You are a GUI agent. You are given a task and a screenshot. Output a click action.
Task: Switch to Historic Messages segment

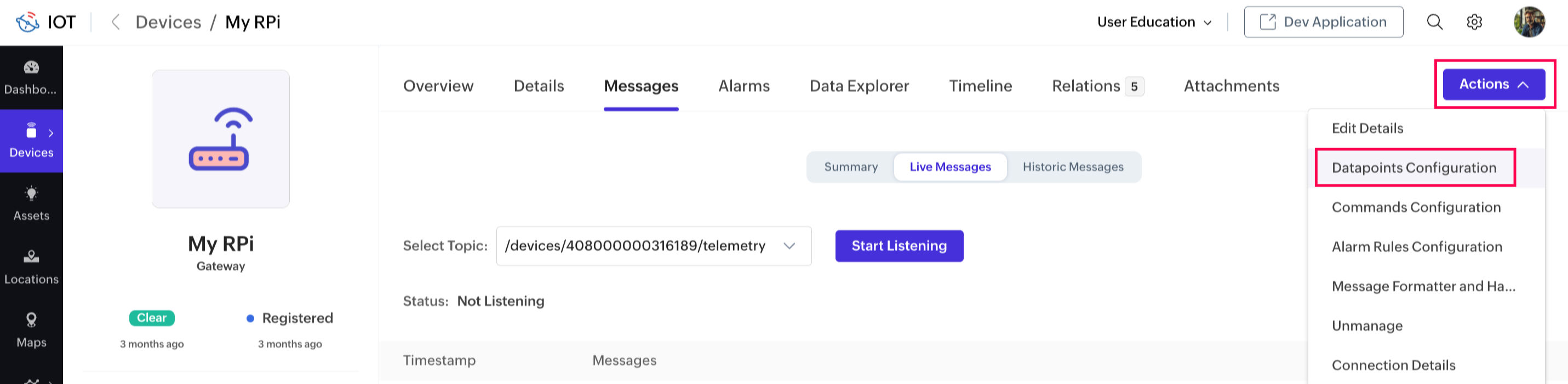tap(1073, 167)
